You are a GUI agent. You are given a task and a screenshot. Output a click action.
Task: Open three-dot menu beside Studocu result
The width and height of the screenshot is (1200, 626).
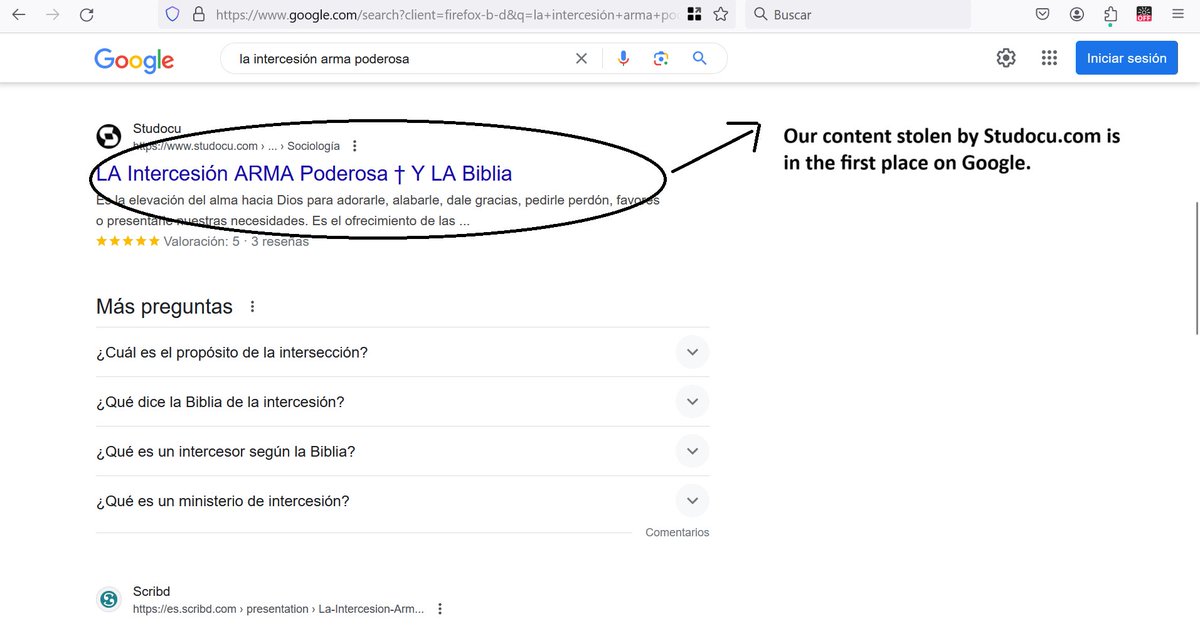pos(354,146)
